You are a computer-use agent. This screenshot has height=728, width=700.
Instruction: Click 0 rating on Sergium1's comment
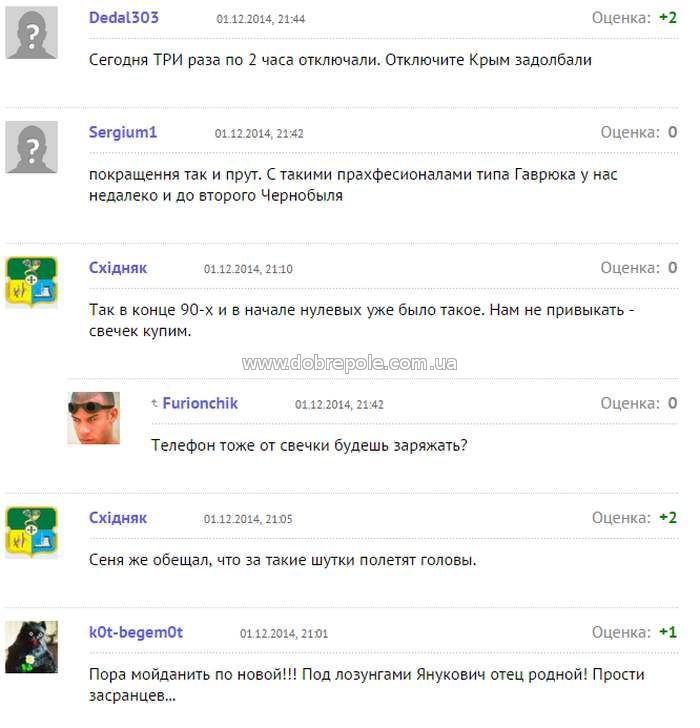tap(673, 132)
